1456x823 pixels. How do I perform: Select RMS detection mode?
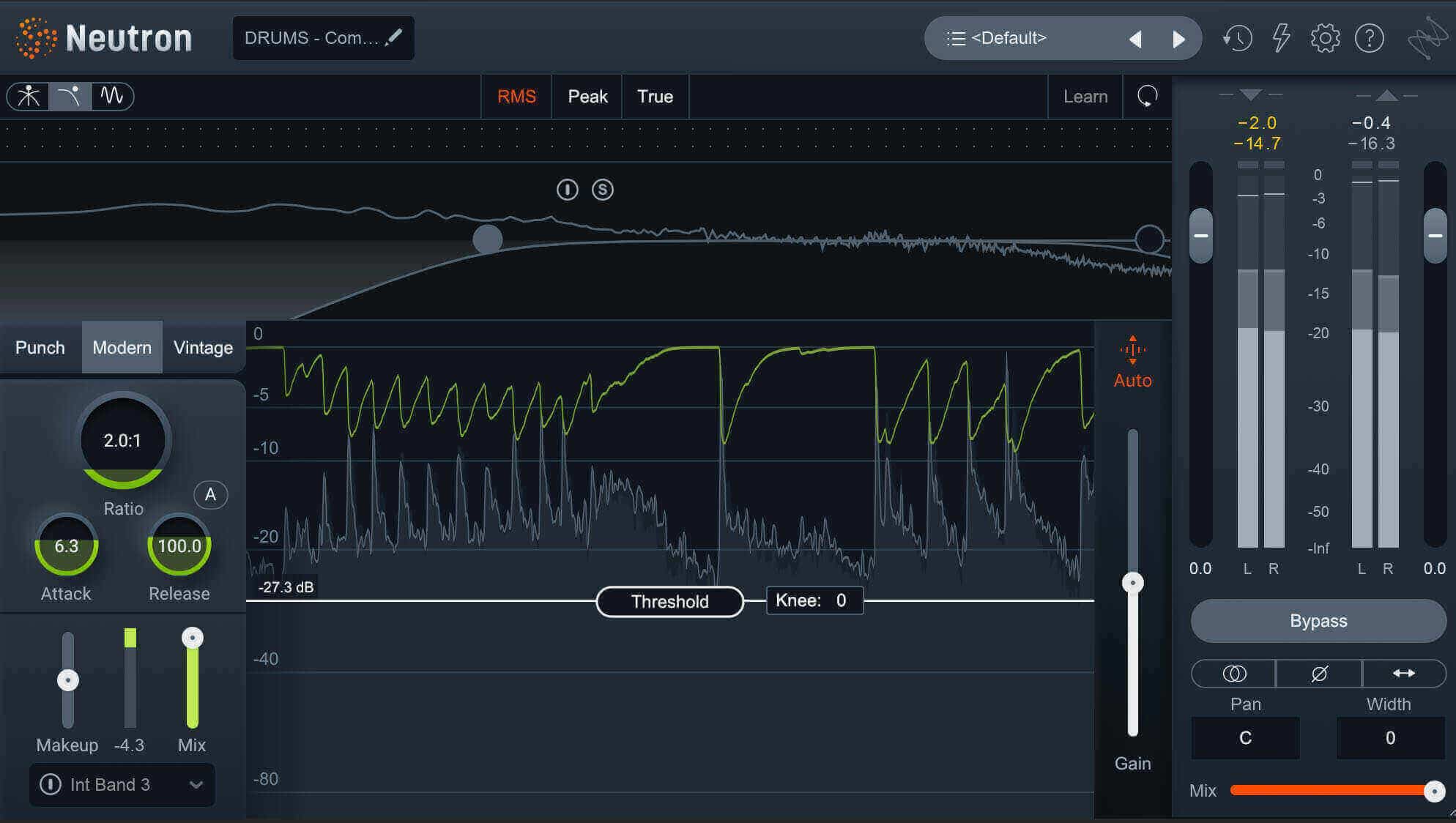pyautogui.click(x=516, y=96)
